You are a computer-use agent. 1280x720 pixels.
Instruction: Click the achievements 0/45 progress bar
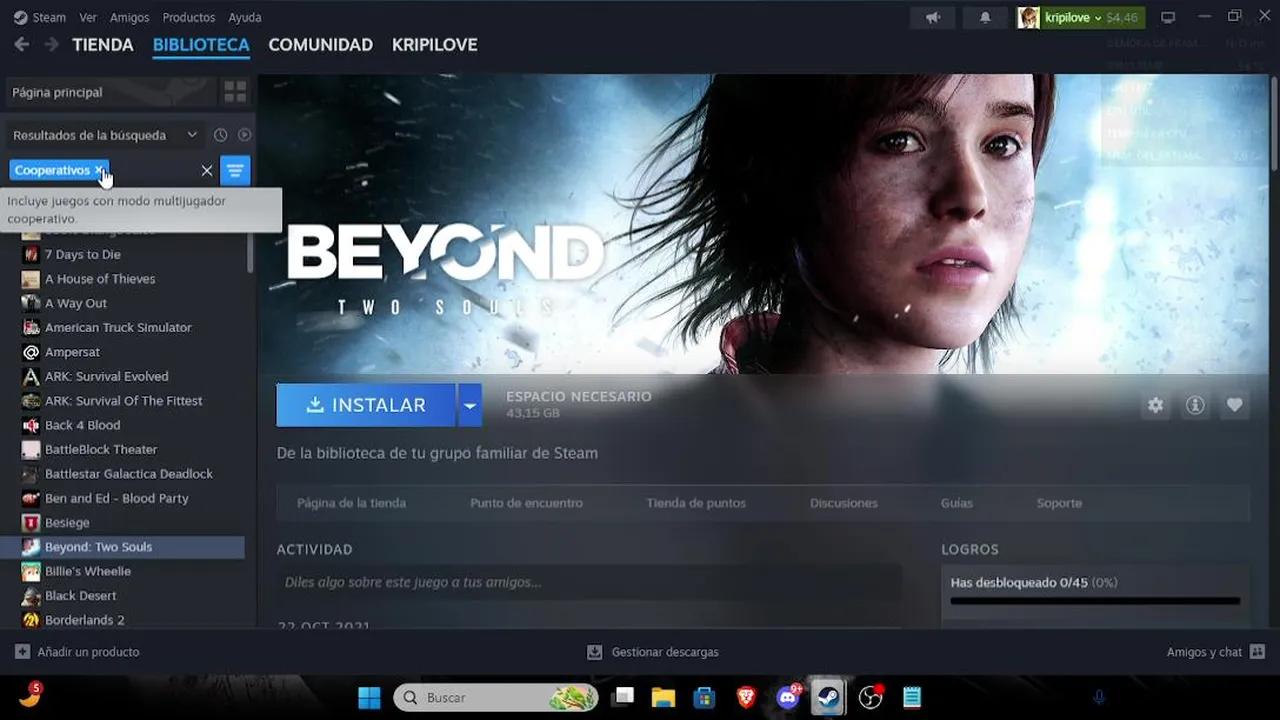(1095, 601)
